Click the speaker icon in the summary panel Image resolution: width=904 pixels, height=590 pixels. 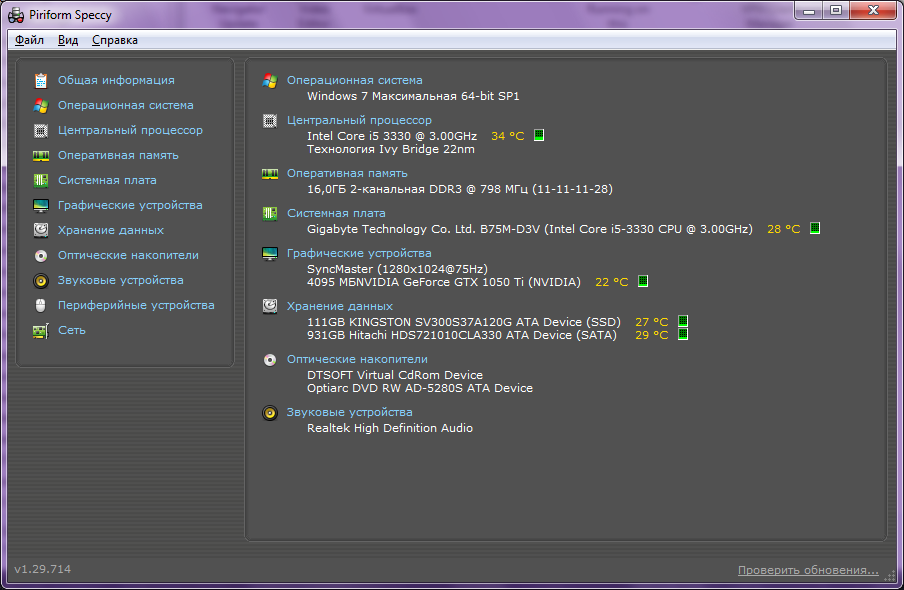(270, 413)
